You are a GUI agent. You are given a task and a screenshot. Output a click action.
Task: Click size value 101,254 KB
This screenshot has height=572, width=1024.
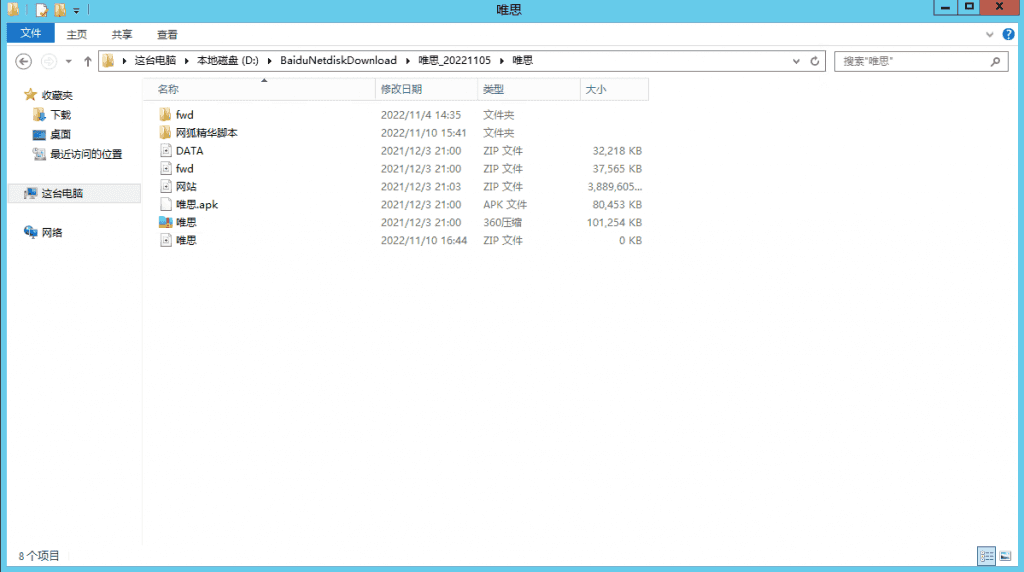(614, 223)
